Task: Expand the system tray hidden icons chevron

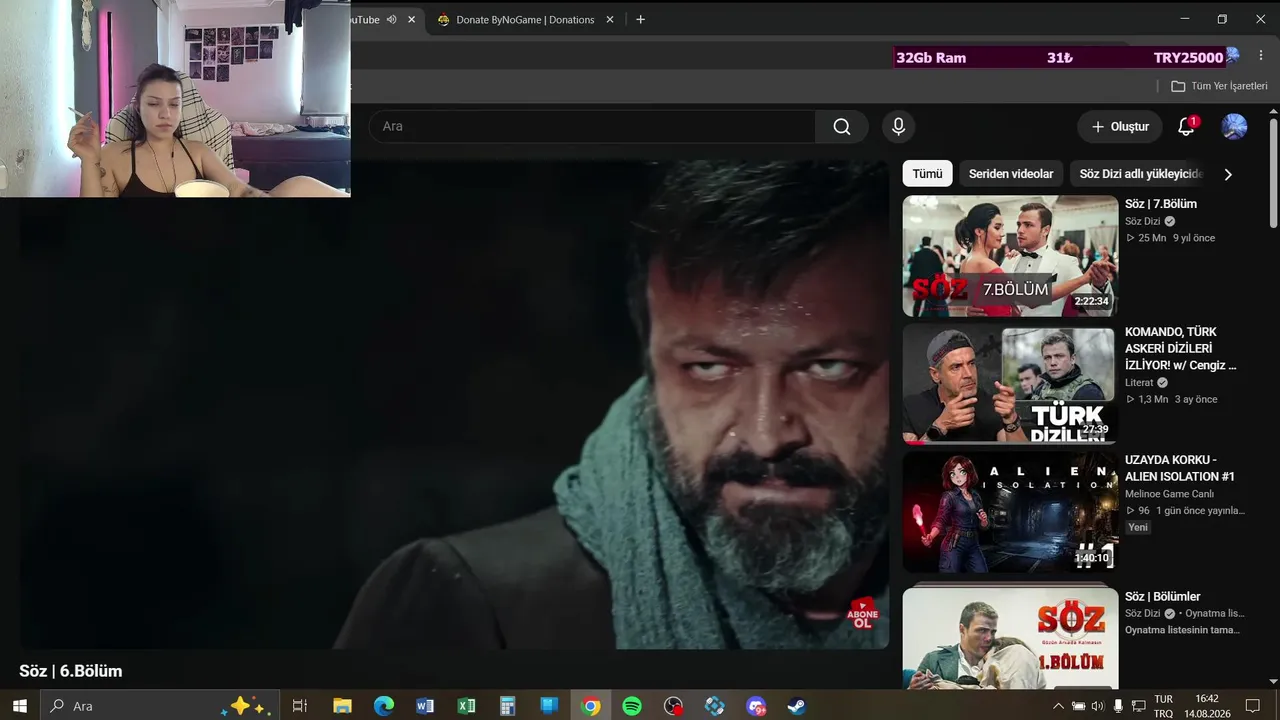Action: click(x=1058, y=706)
